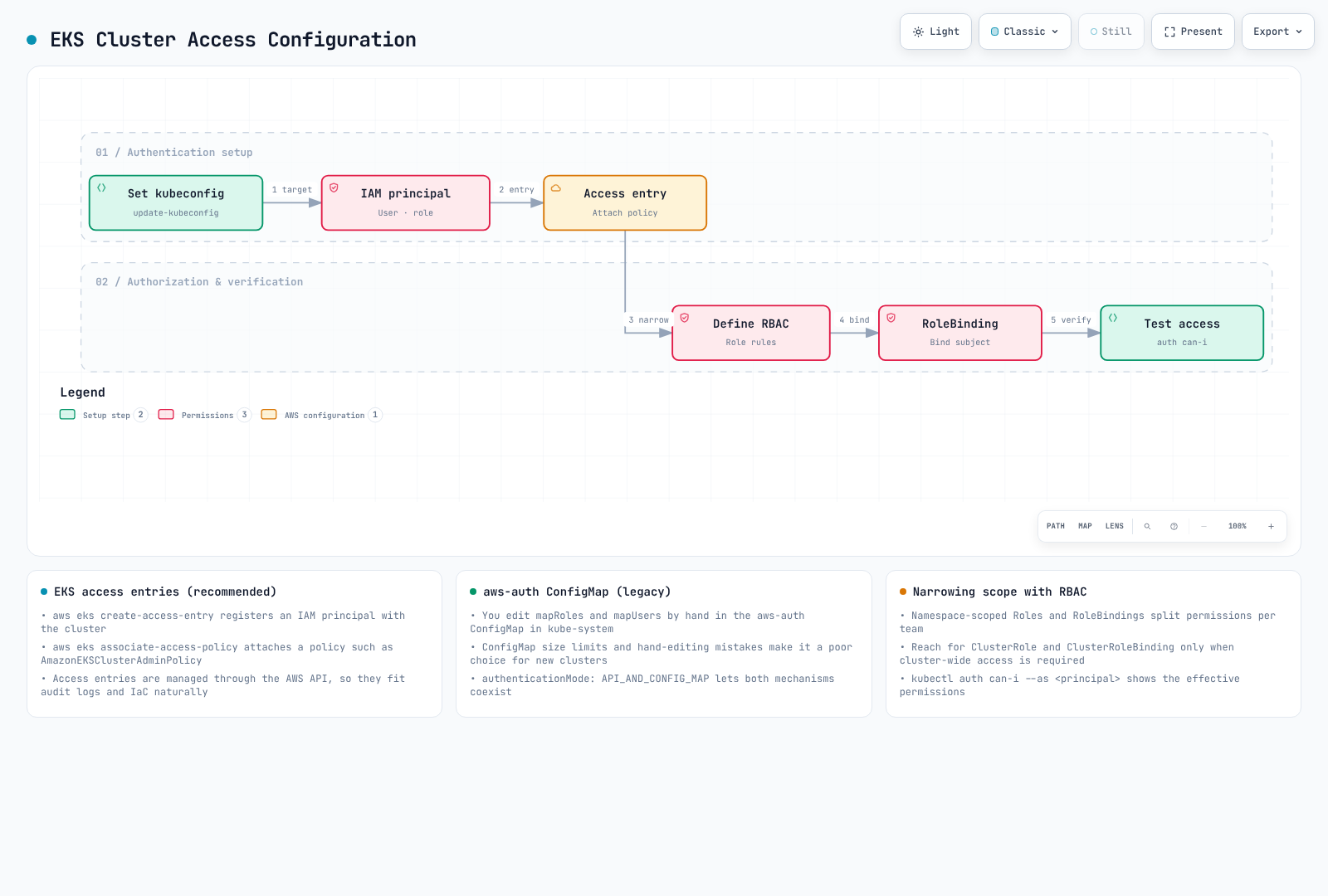Reset zoom via the 100% label
The image size is (1328, 896).
tap(1237, 526)
